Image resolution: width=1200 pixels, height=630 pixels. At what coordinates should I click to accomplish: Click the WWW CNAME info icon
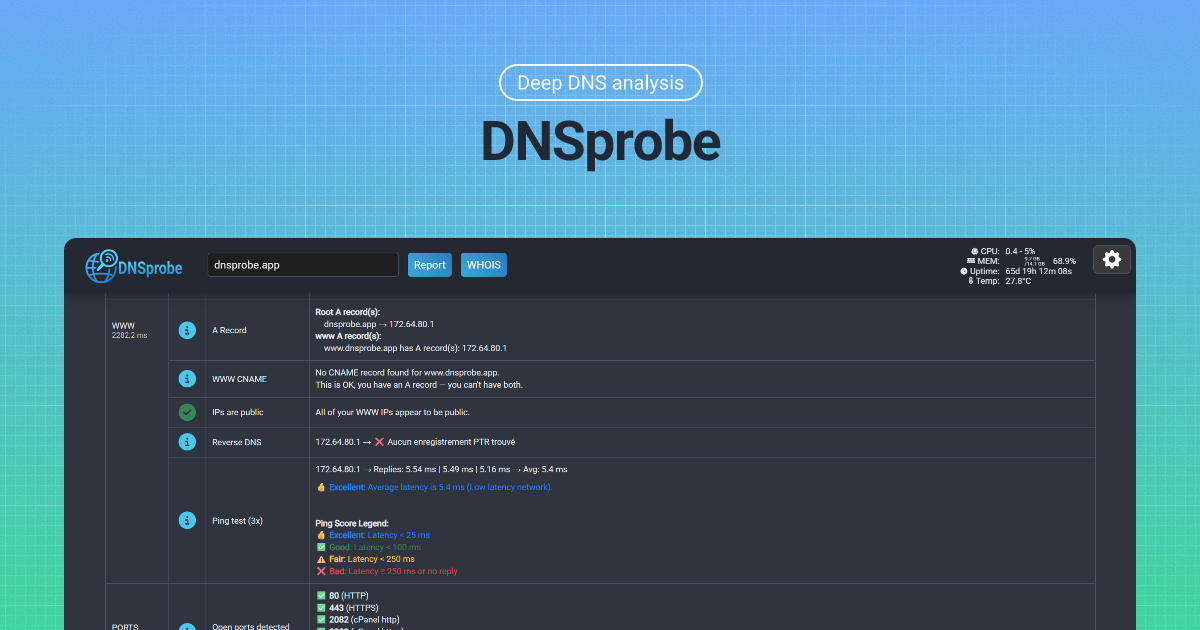pyautogui.click(x=187, y=379)
